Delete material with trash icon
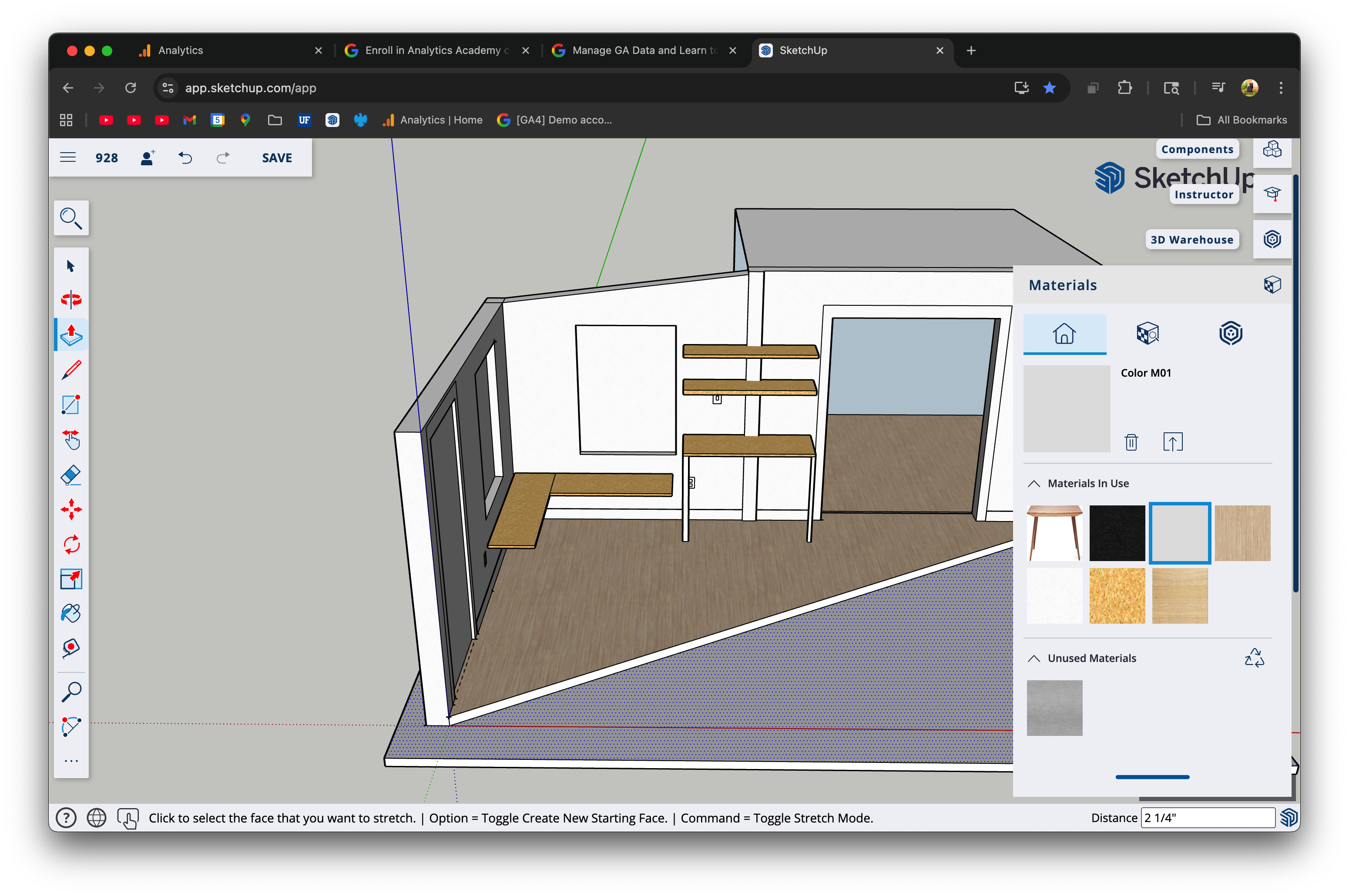 click(x=1131, y=442)
